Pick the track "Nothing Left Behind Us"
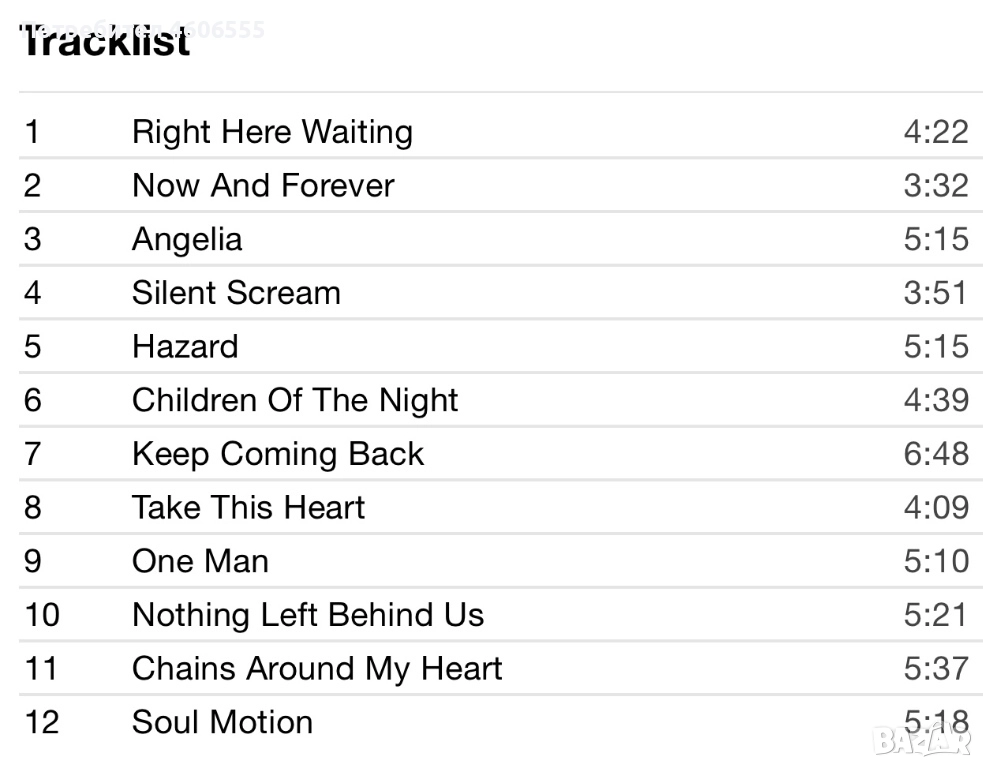The width and height of the screenshot is (983, 768). (x=308, y=615)
